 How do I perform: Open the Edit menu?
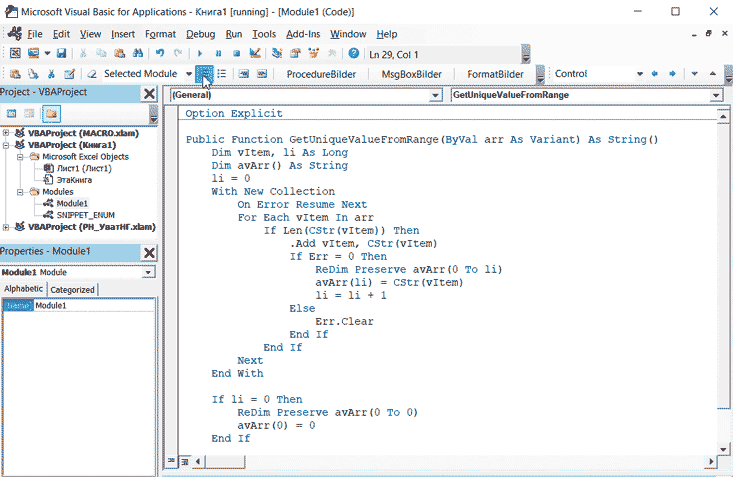61,34
